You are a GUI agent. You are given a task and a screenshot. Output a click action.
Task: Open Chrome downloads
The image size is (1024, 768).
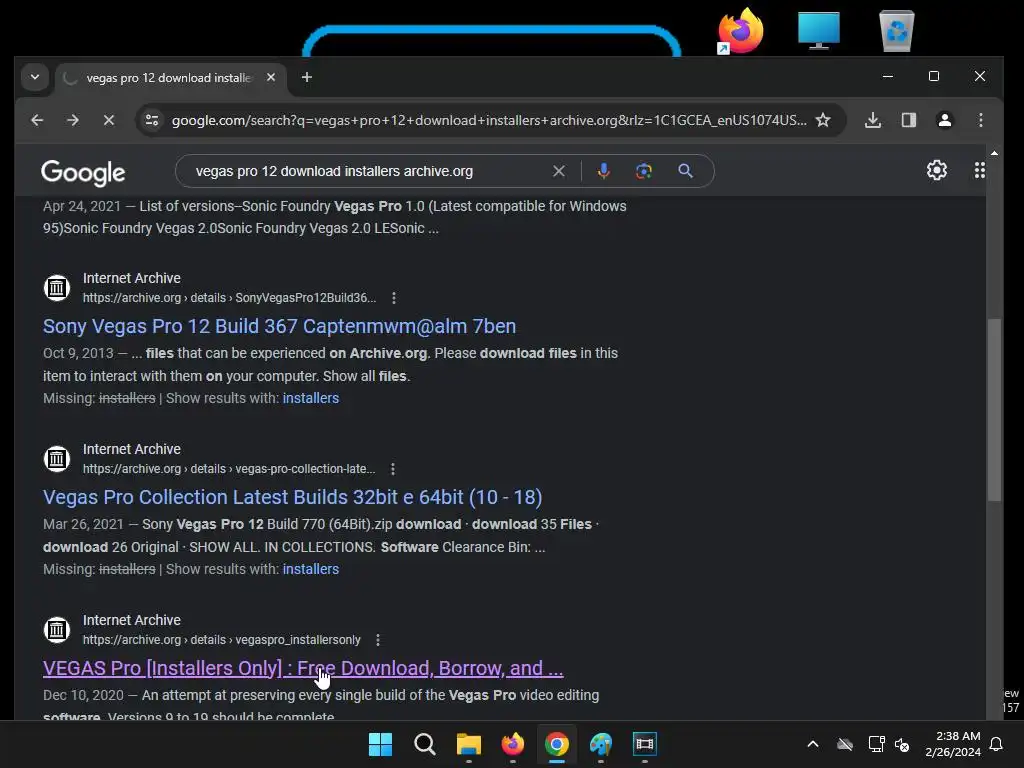(x=872, y=120)
